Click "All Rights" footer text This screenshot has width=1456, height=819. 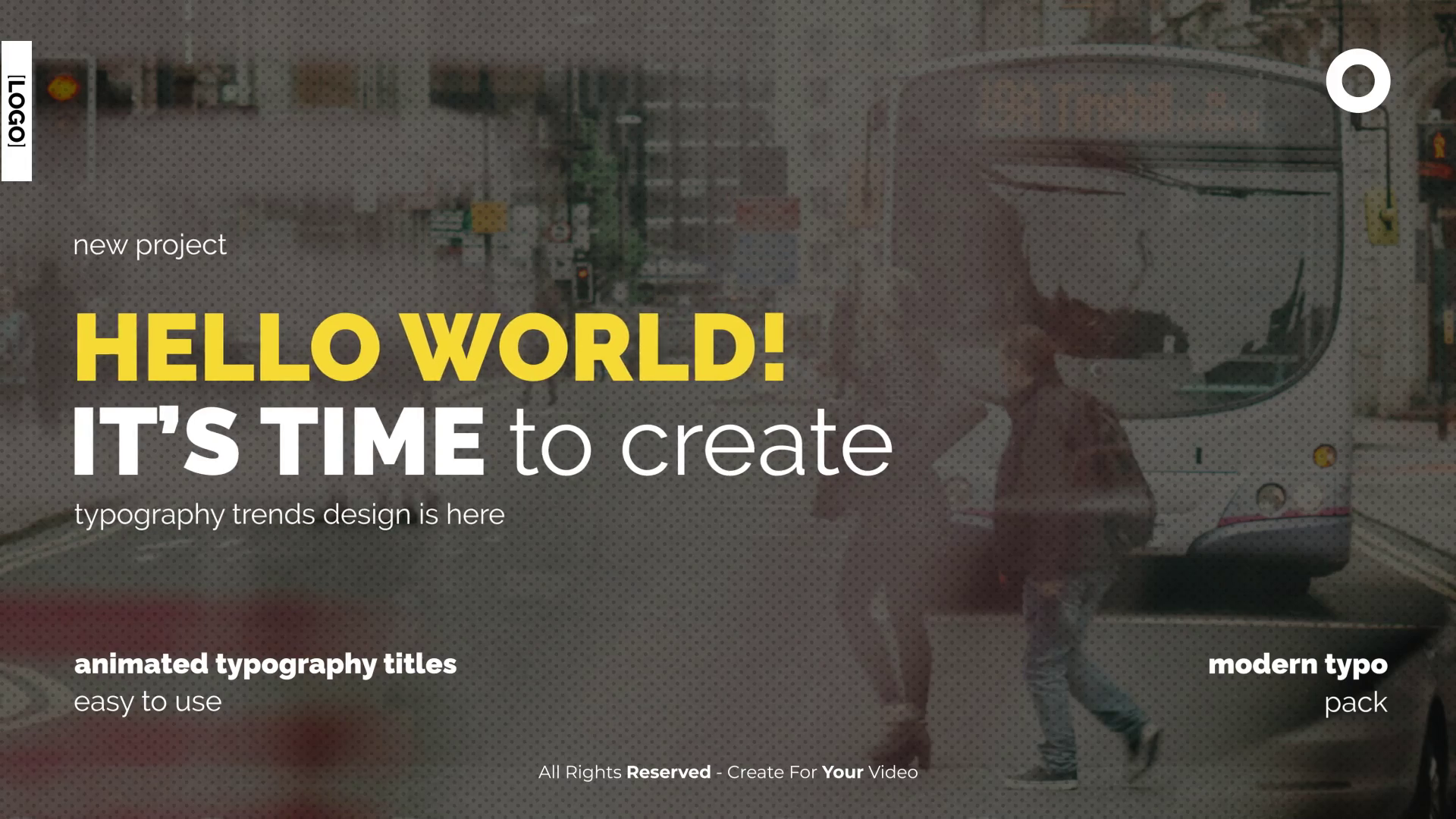pos(579,772)
